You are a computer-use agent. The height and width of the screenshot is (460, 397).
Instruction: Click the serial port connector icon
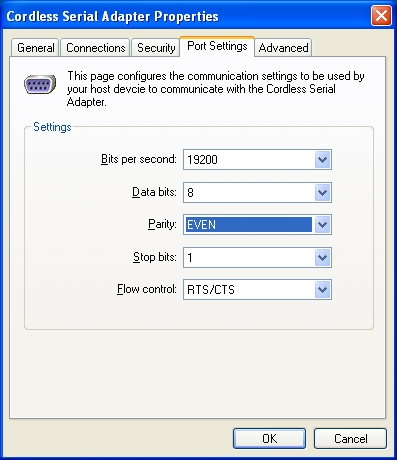tap(40, 84)
